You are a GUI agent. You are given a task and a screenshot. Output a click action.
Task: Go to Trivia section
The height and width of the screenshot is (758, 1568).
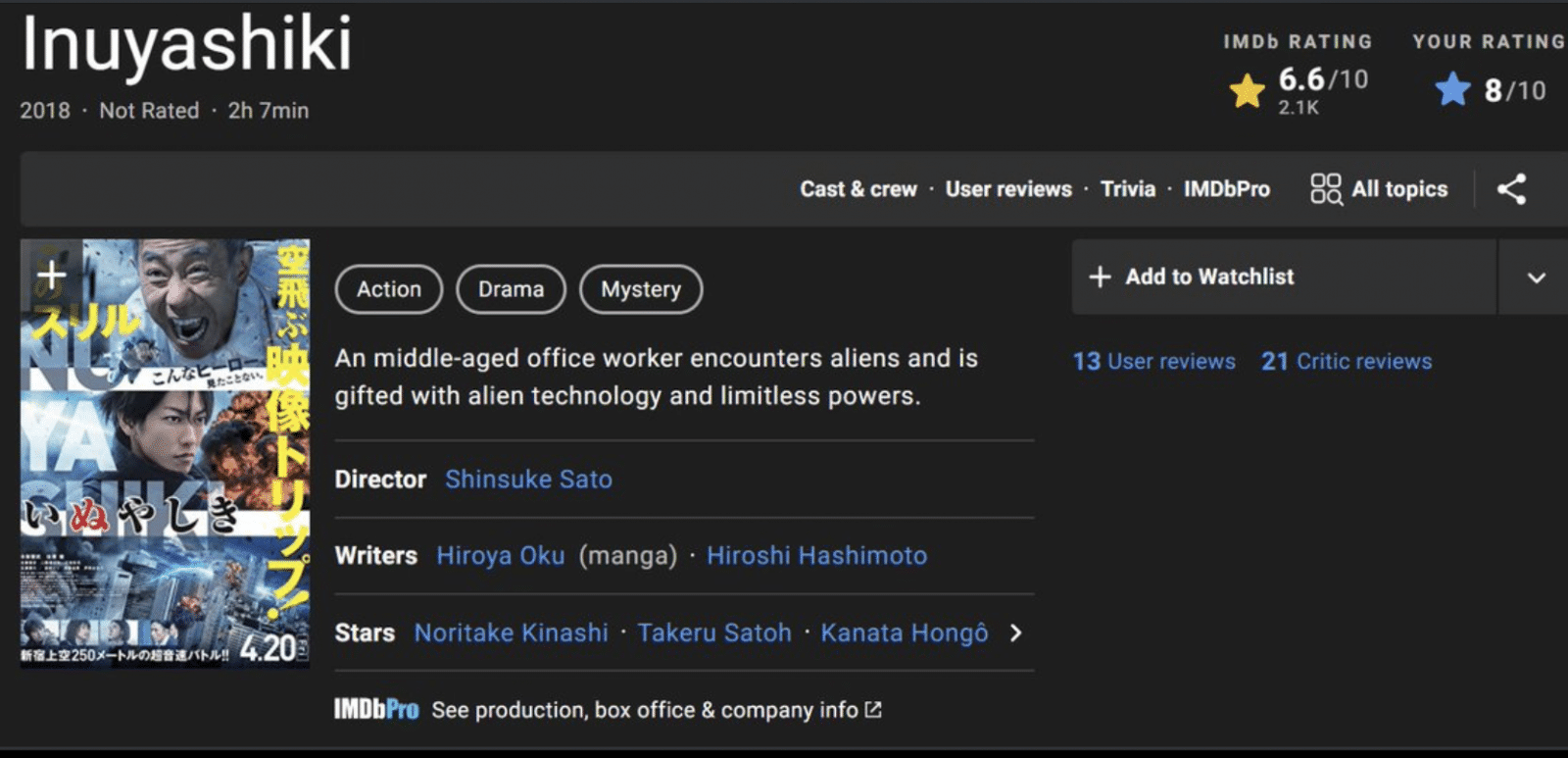click(1128, 189)
